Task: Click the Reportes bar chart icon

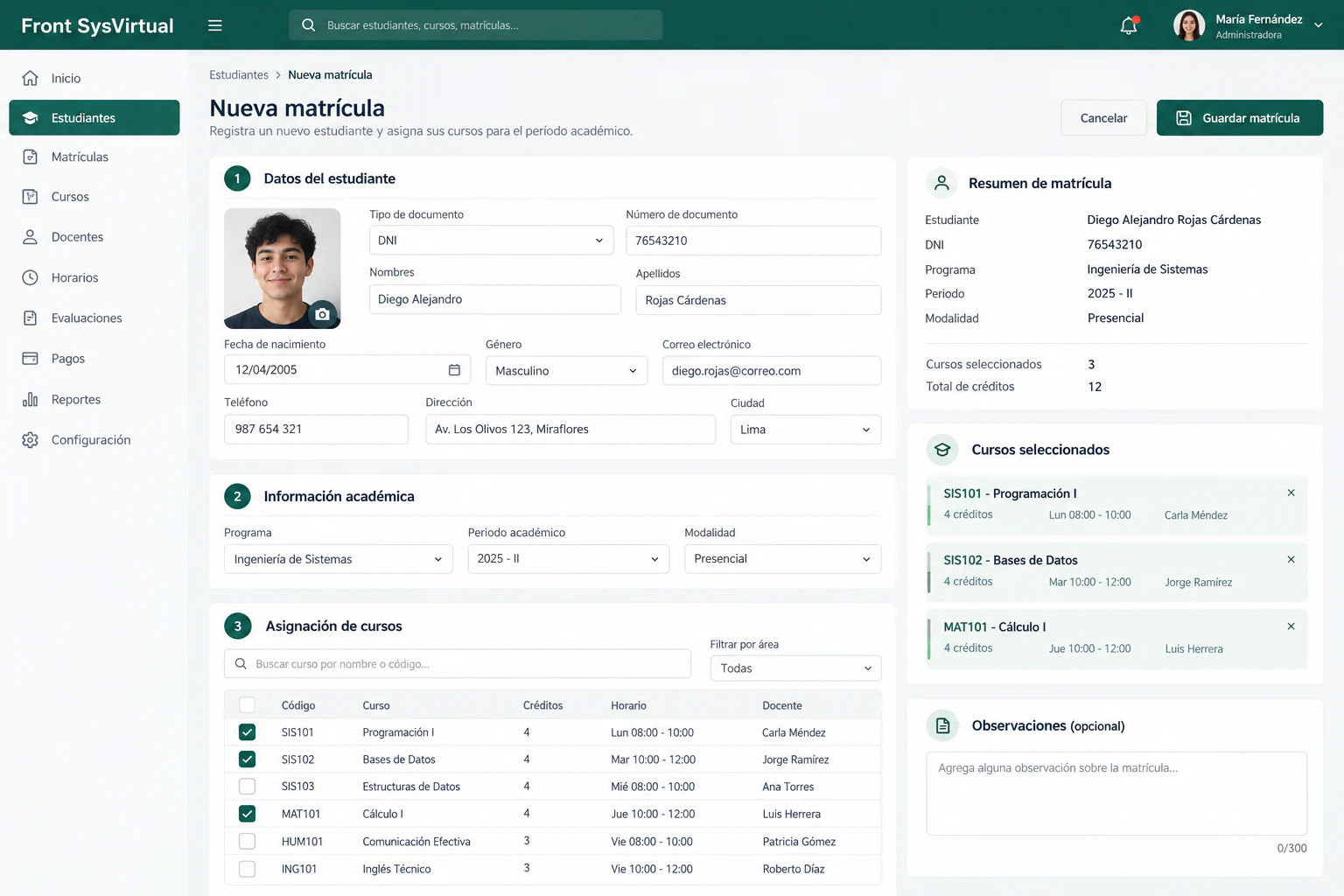Action: tap(31, 399)
